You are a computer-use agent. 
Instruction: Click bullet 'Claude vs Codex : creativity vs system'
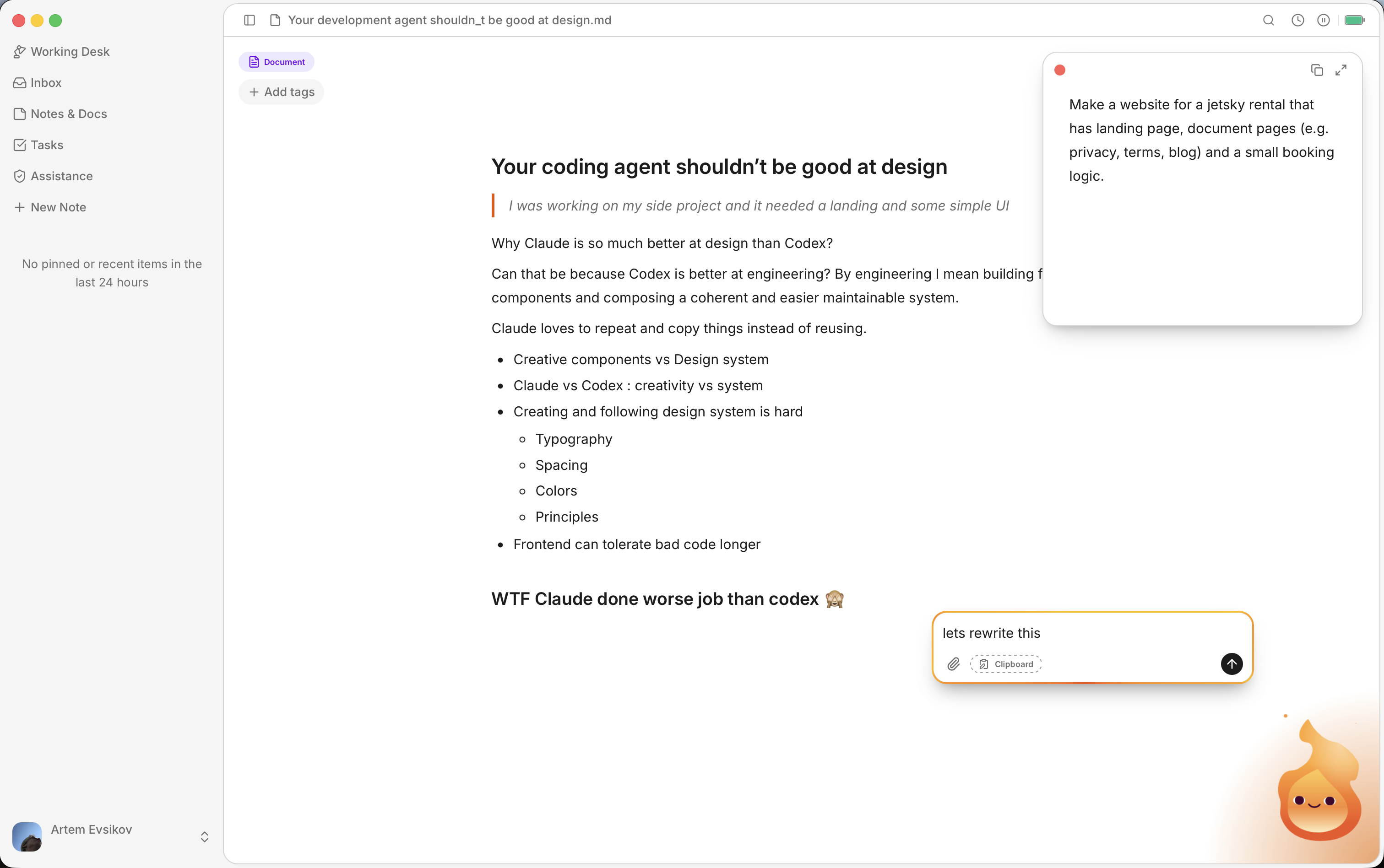coord(638,385)
